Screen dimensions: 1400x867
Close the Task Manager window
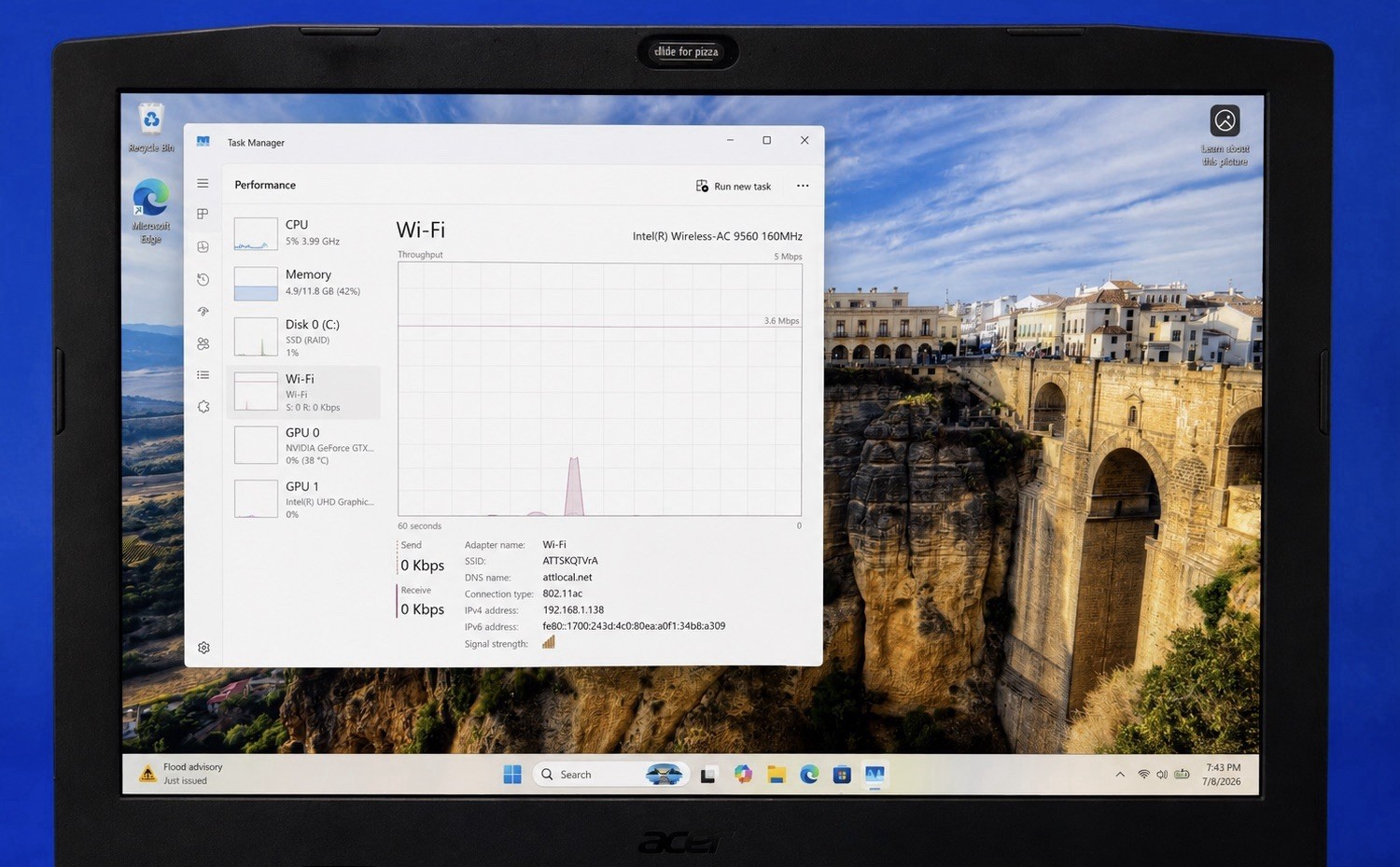805,140
